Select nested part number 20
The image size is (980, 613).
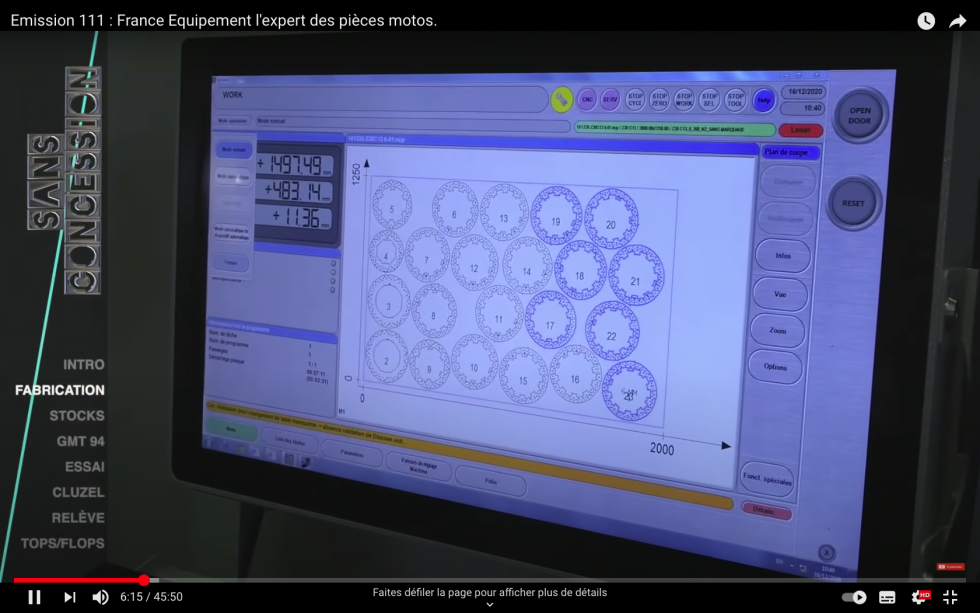coord(611,219)
